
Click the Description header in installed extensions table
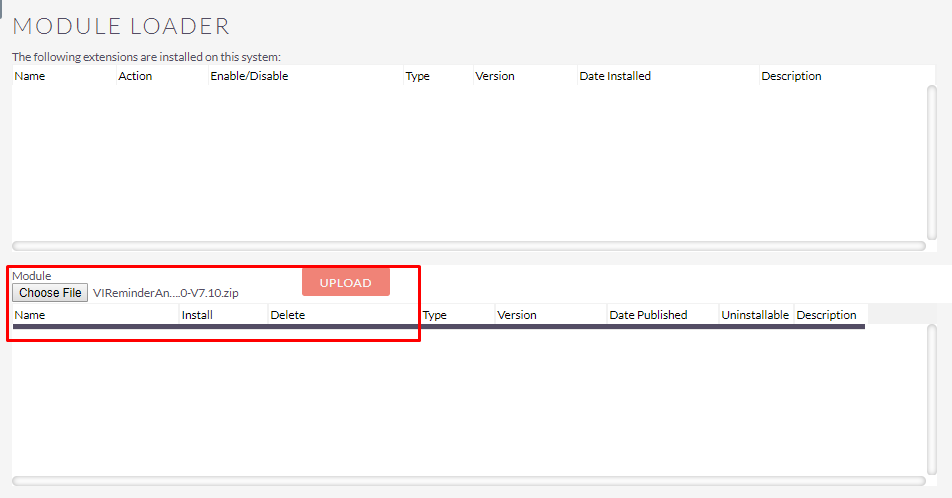(x=791, y=76)
